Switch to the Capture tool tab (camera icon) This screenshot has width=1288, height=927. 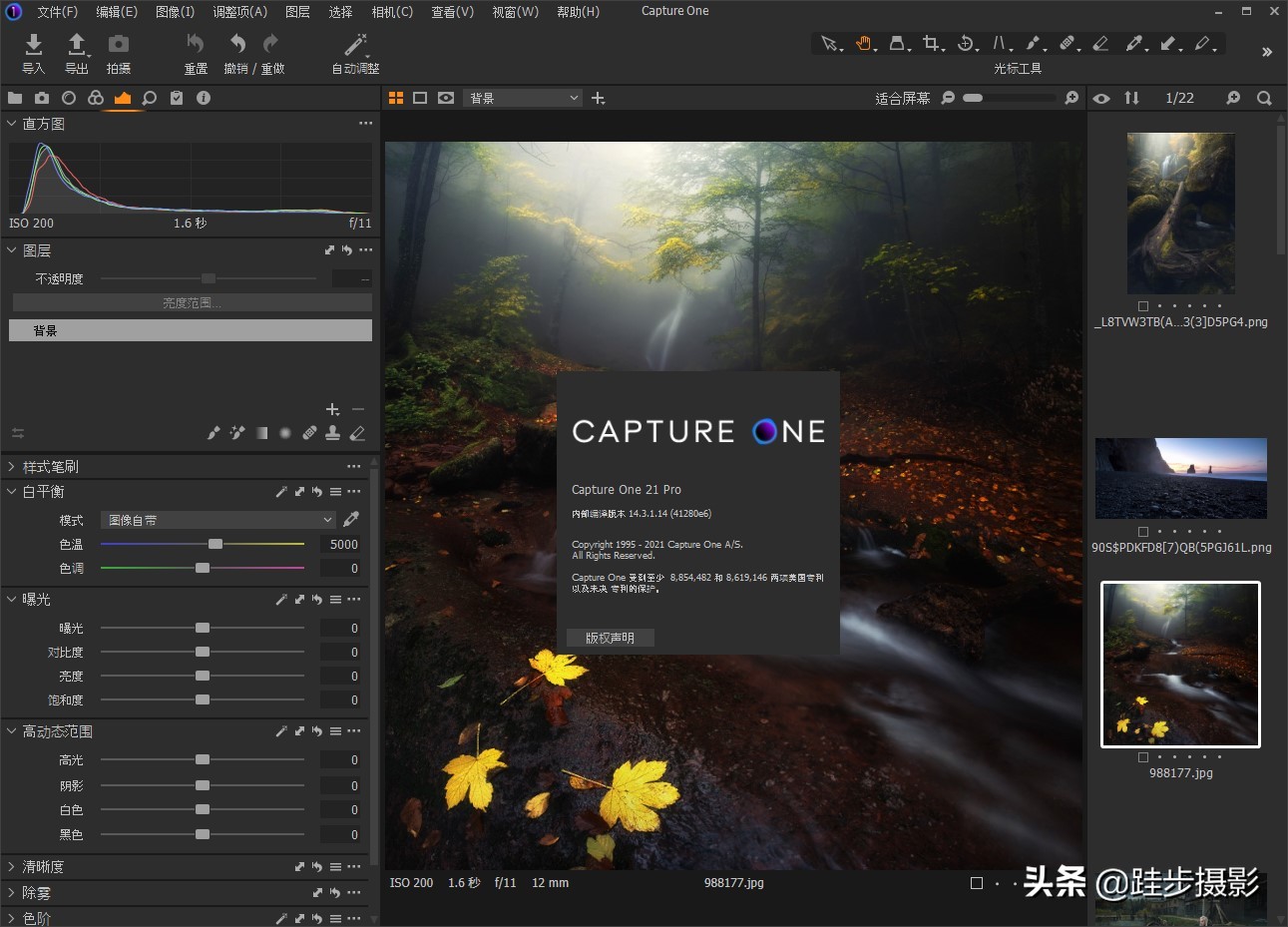coord(41,98)
